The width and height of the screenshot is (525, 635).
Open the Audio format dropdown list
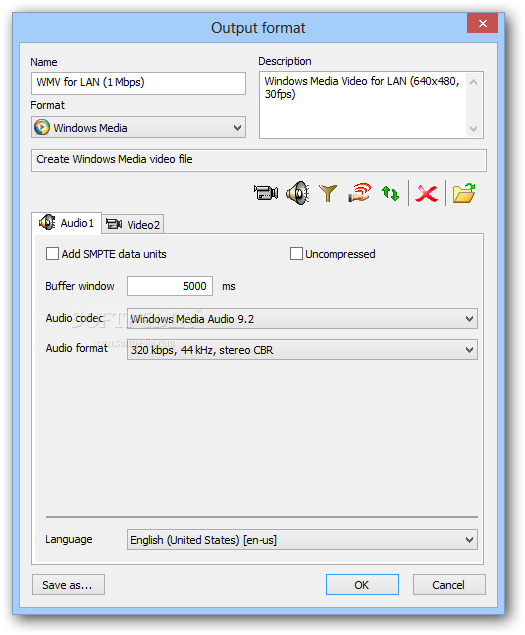click(302, 349)
